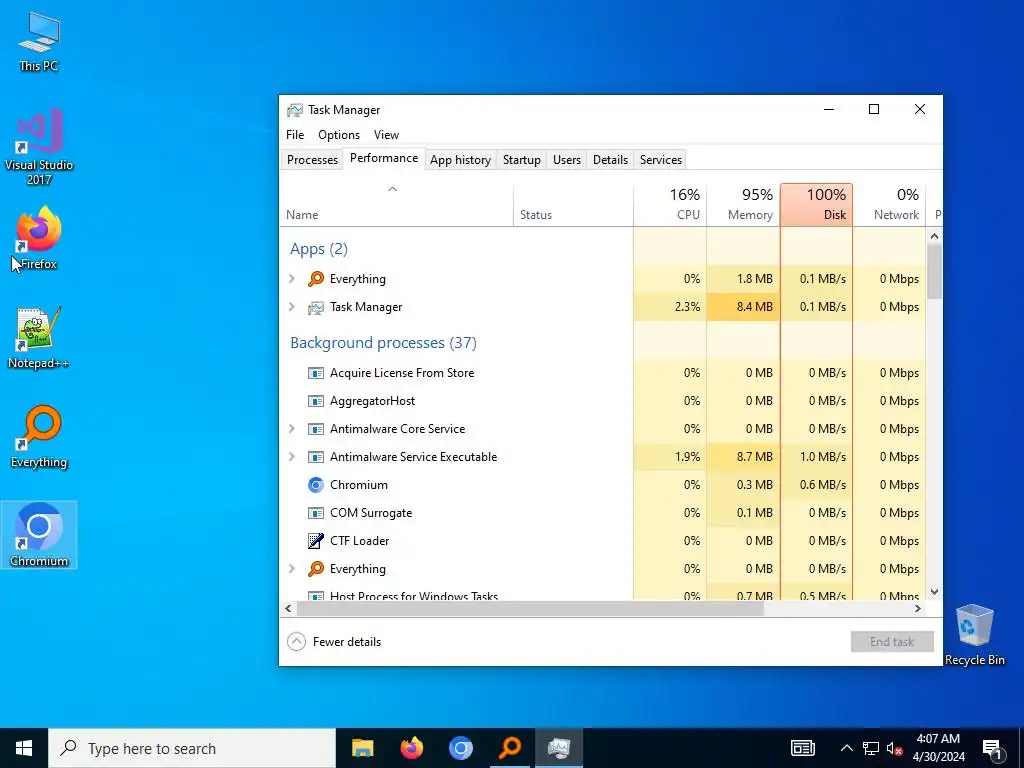Open the View menu
Screen dimensions: 1024x768
point(387,135)
